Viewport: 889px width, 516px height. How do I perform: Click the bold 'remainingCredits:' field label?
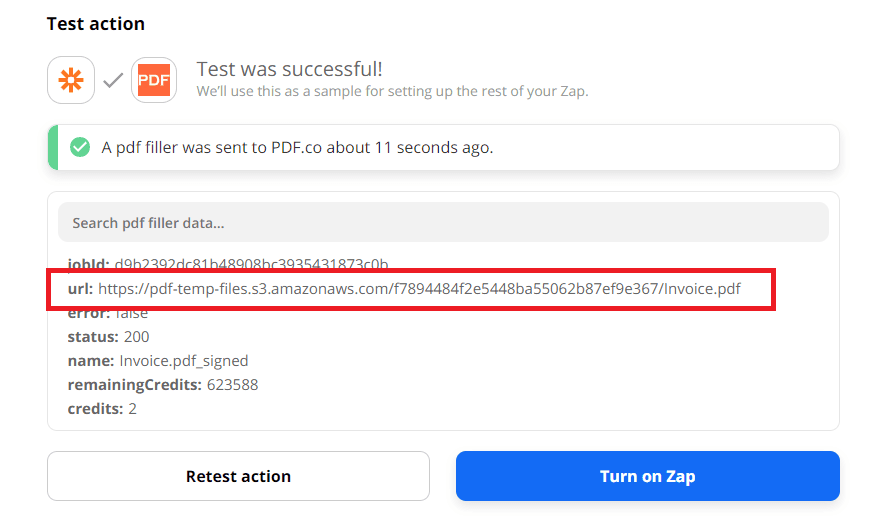[x=135, y=385]
